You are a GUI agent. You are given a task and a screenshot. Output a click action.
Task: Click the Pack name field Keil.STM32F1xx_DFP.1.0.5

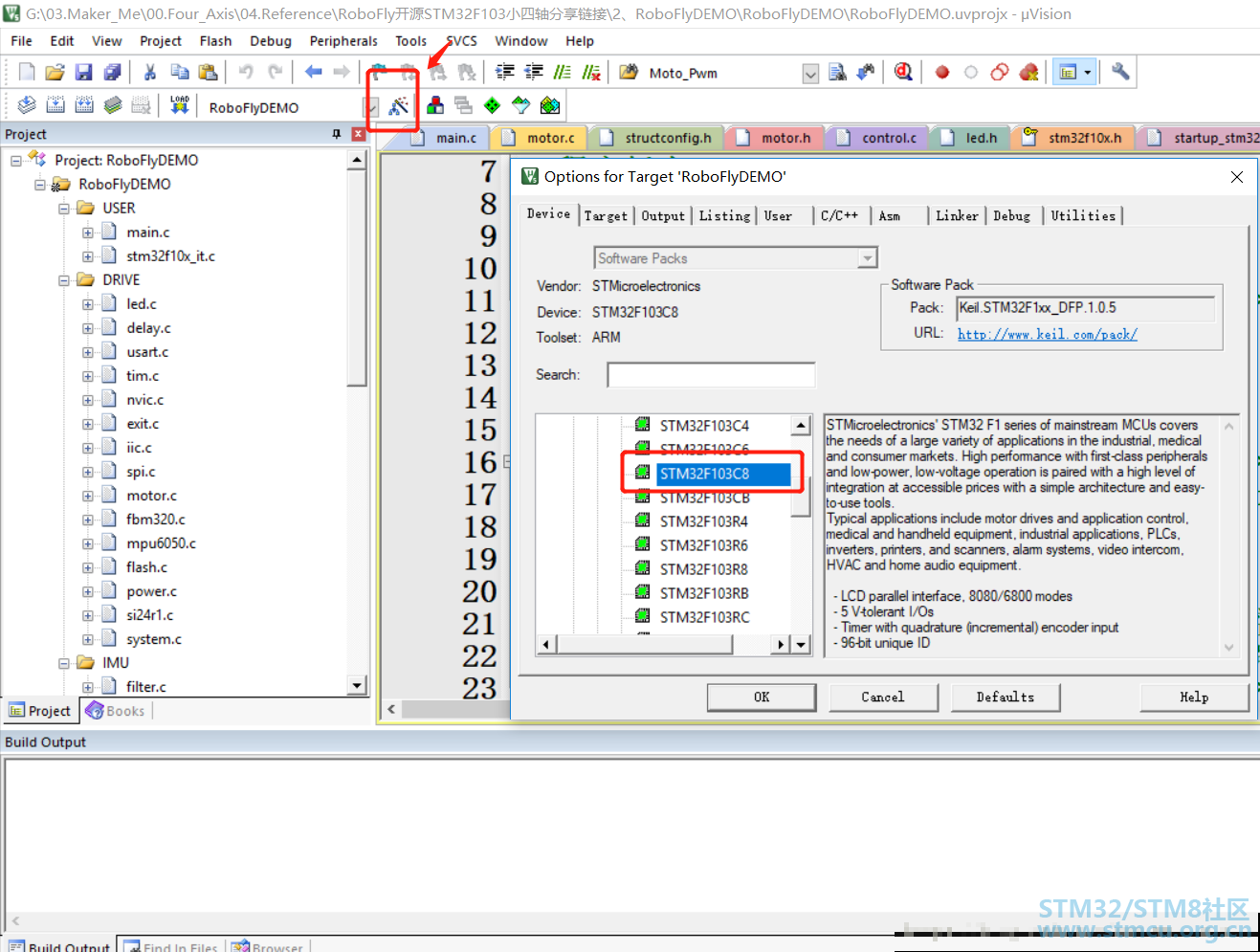(1086, 308)
